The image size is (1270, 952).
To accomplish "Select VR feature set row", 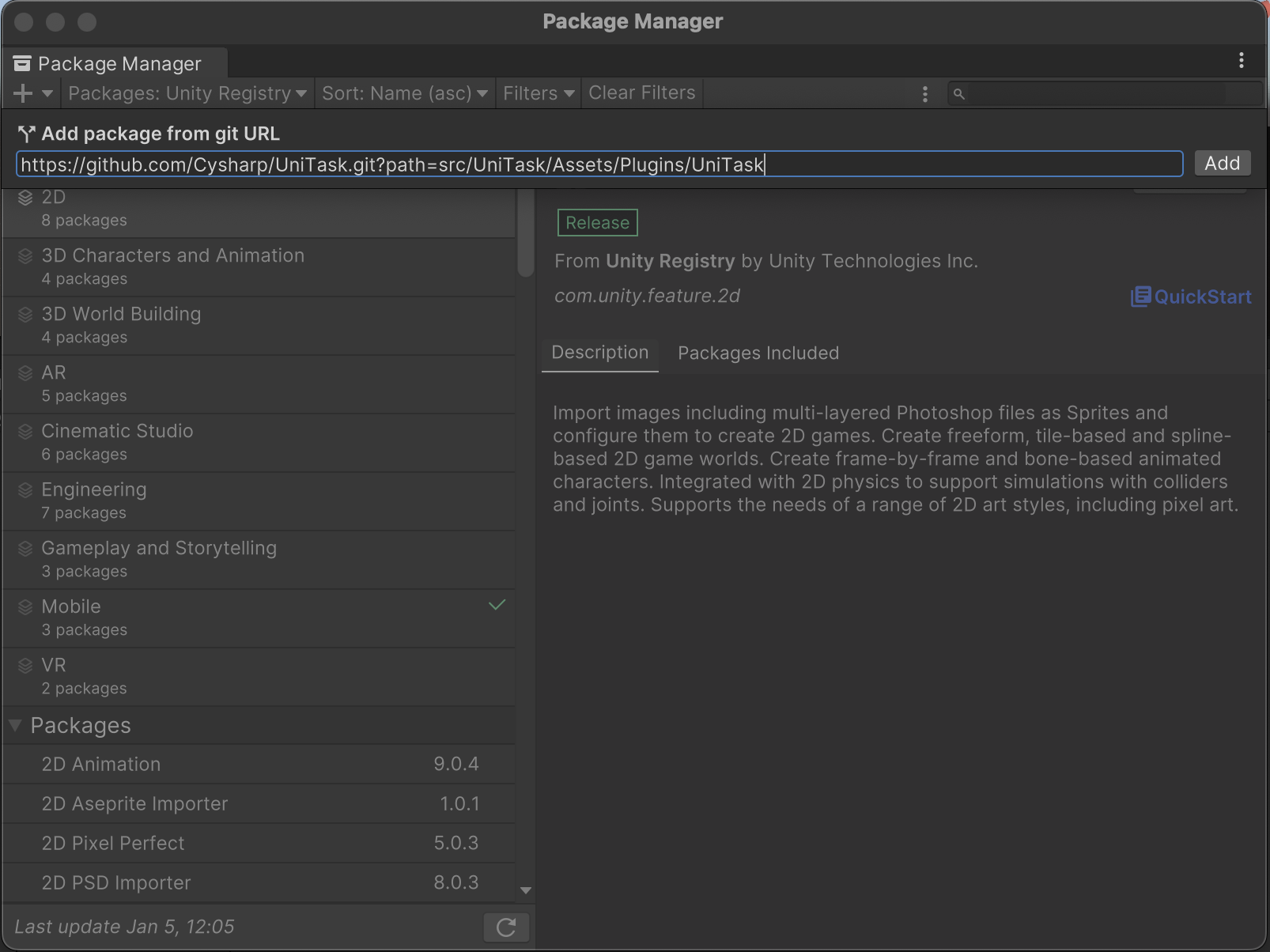I will [259, 677].
